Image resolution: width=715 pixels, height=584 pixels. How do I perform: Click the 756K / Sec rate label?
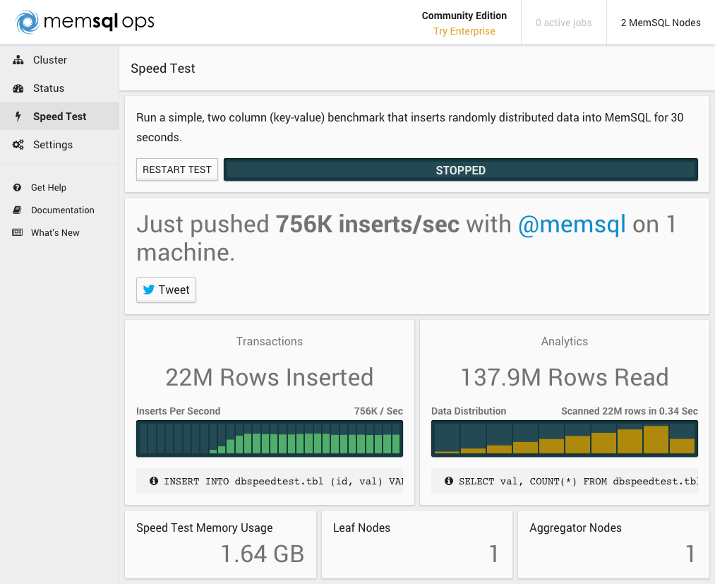(378, 411)
